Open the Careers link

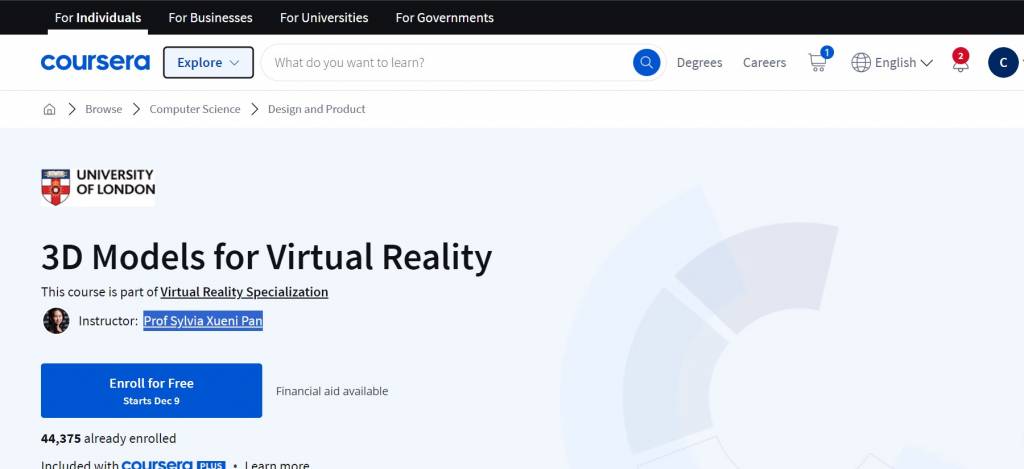[x=764, y=62]
